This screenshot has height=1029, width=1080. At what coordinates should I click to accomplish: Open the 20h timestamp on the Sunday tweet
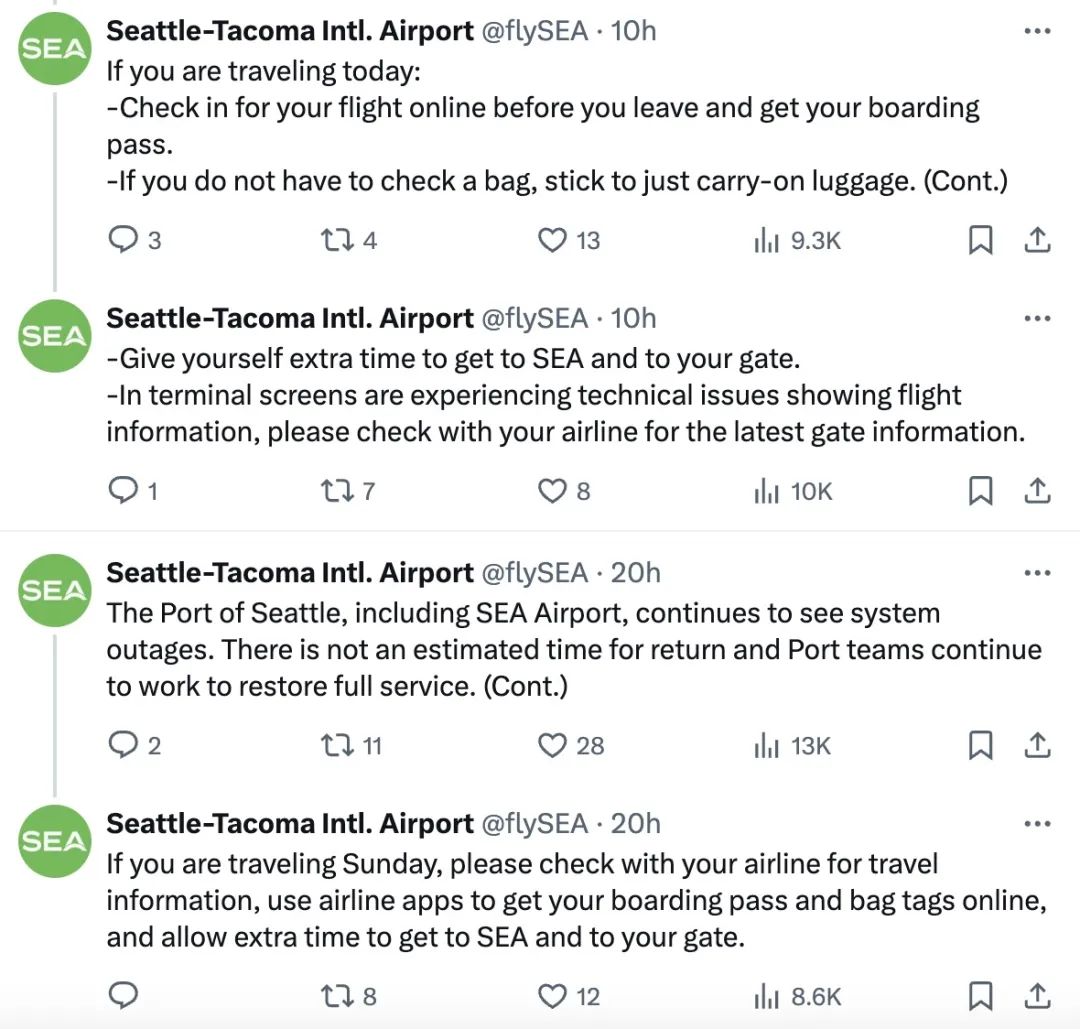pyautogui.click(x=636, y=824)
